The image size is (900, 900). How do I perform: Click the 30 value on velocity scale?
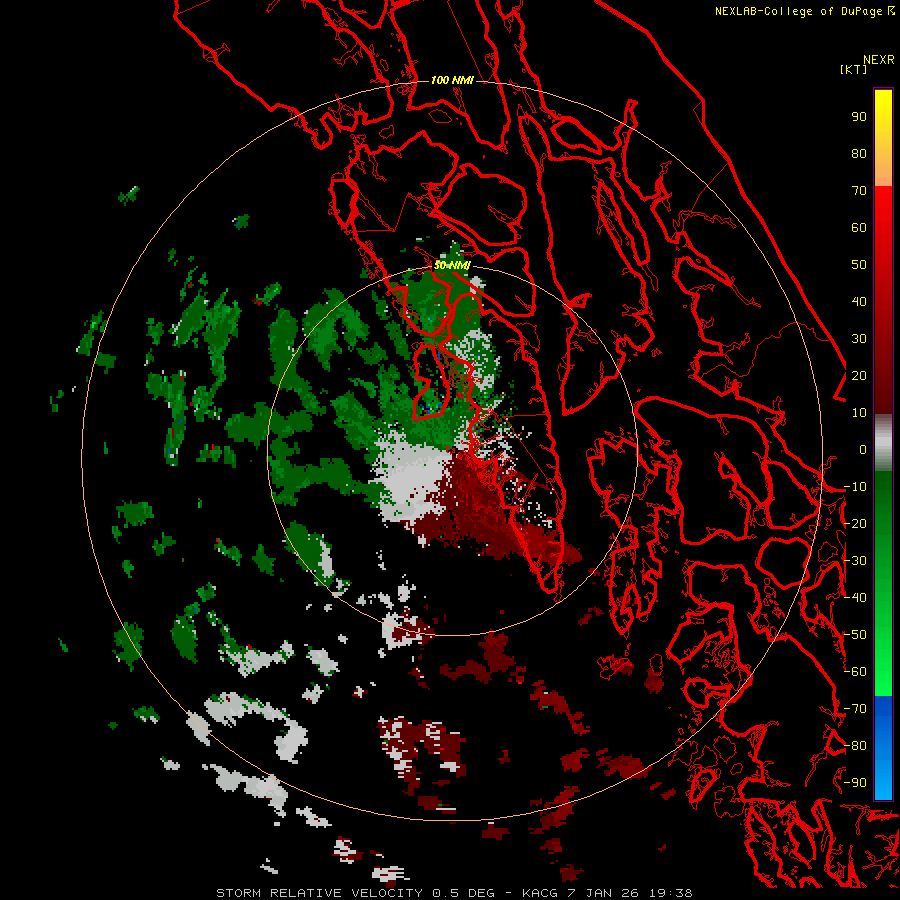[x=859, y=339]
